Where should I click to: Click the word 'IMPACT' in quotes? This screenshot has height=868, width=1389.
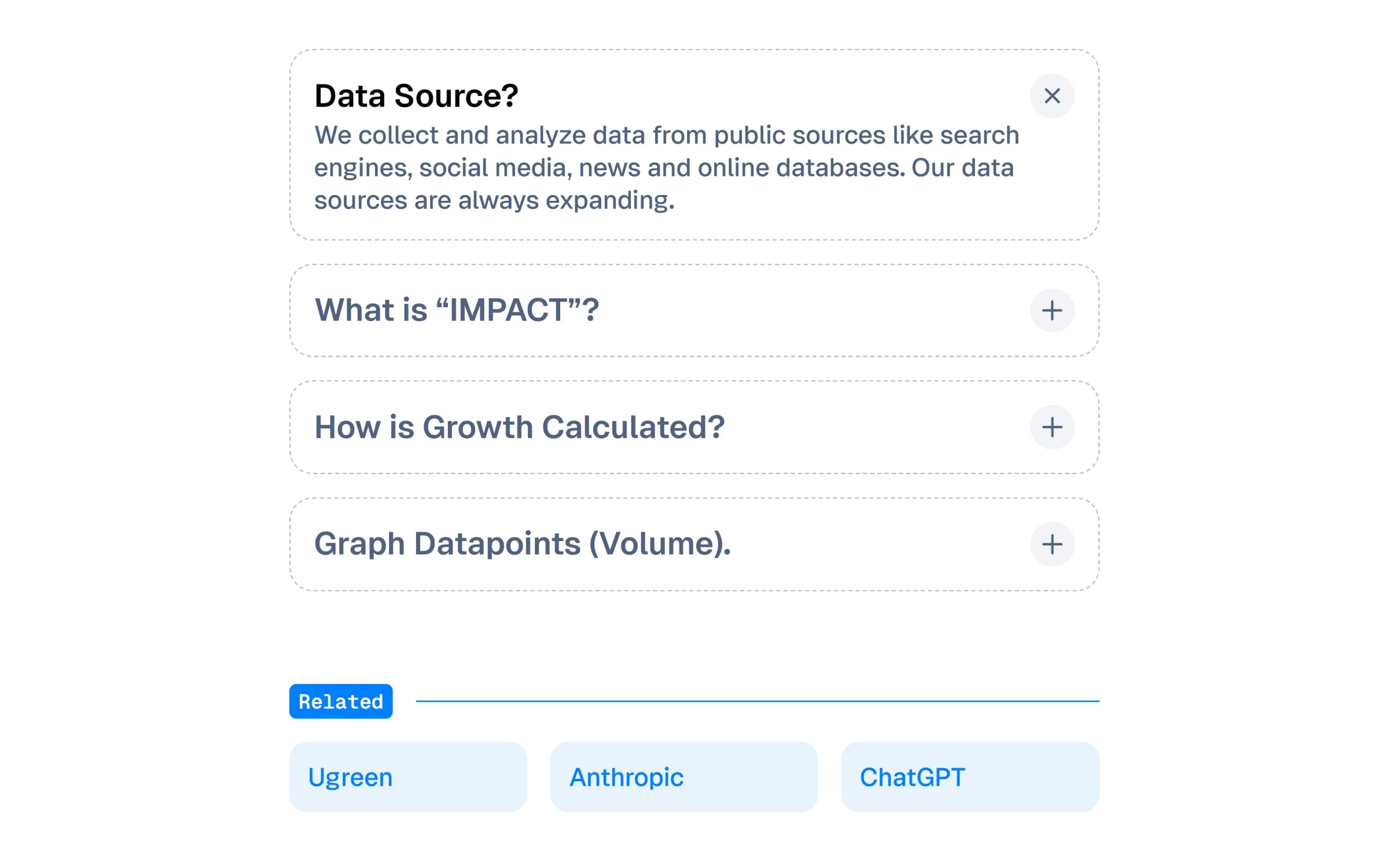pos(508,310)
